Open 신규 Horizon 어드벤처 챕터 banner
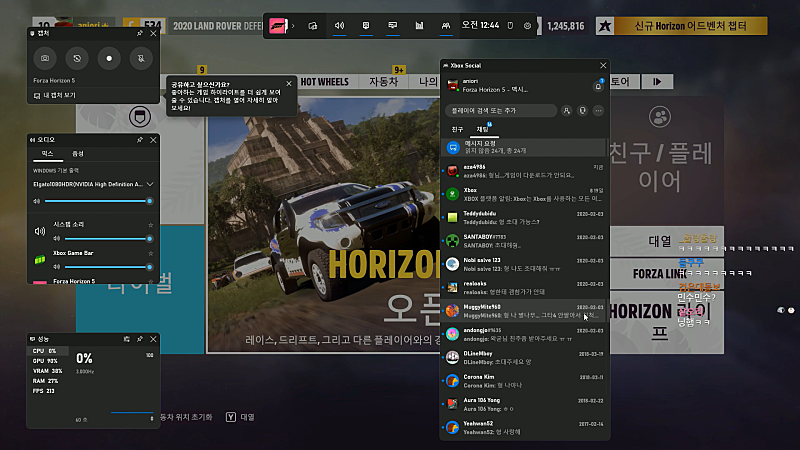Image resolution: width=800 pixels, height=450 pixels. coord(682,26)
